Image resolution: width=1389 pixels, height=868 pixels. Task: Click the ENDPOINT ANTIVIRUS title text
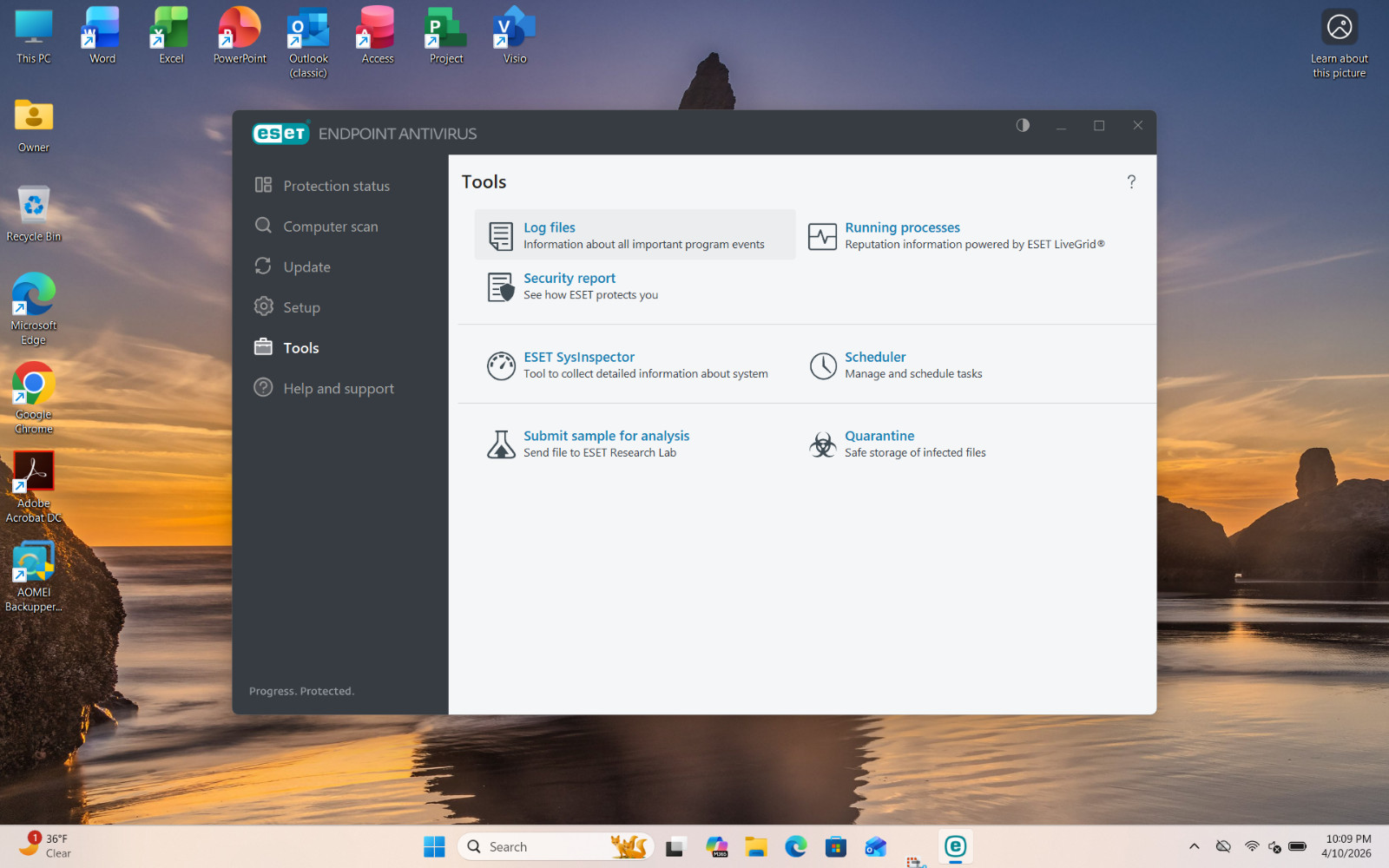point(398,134)
